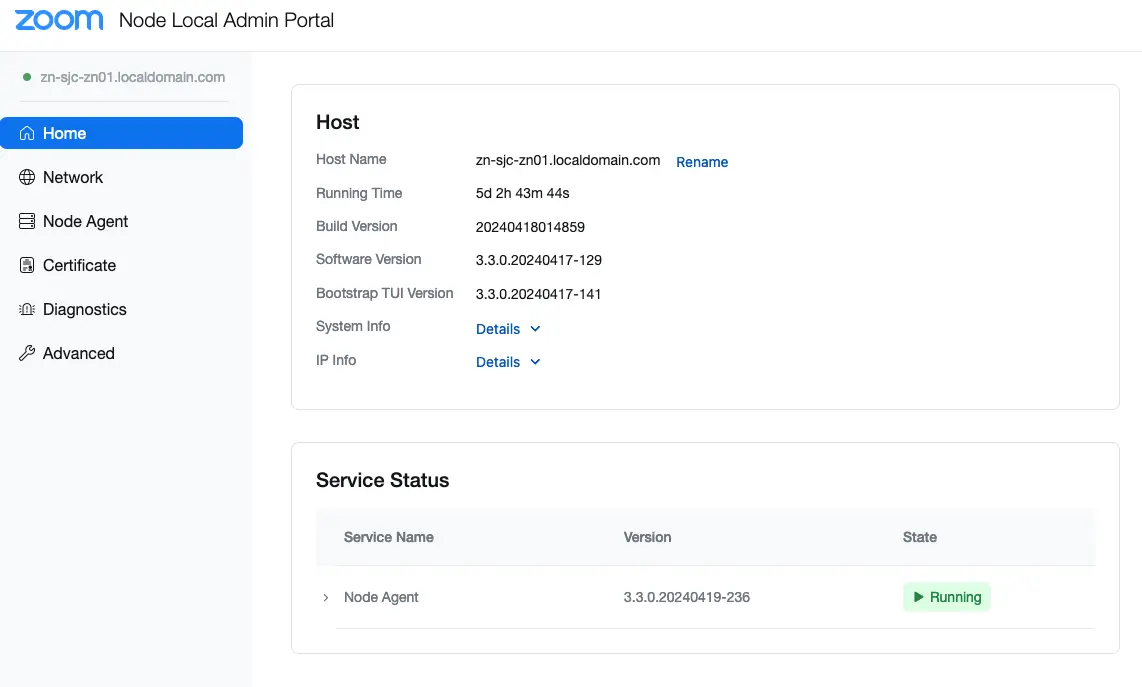
Task: Click the Network globe icon
Action: point(27,177)
